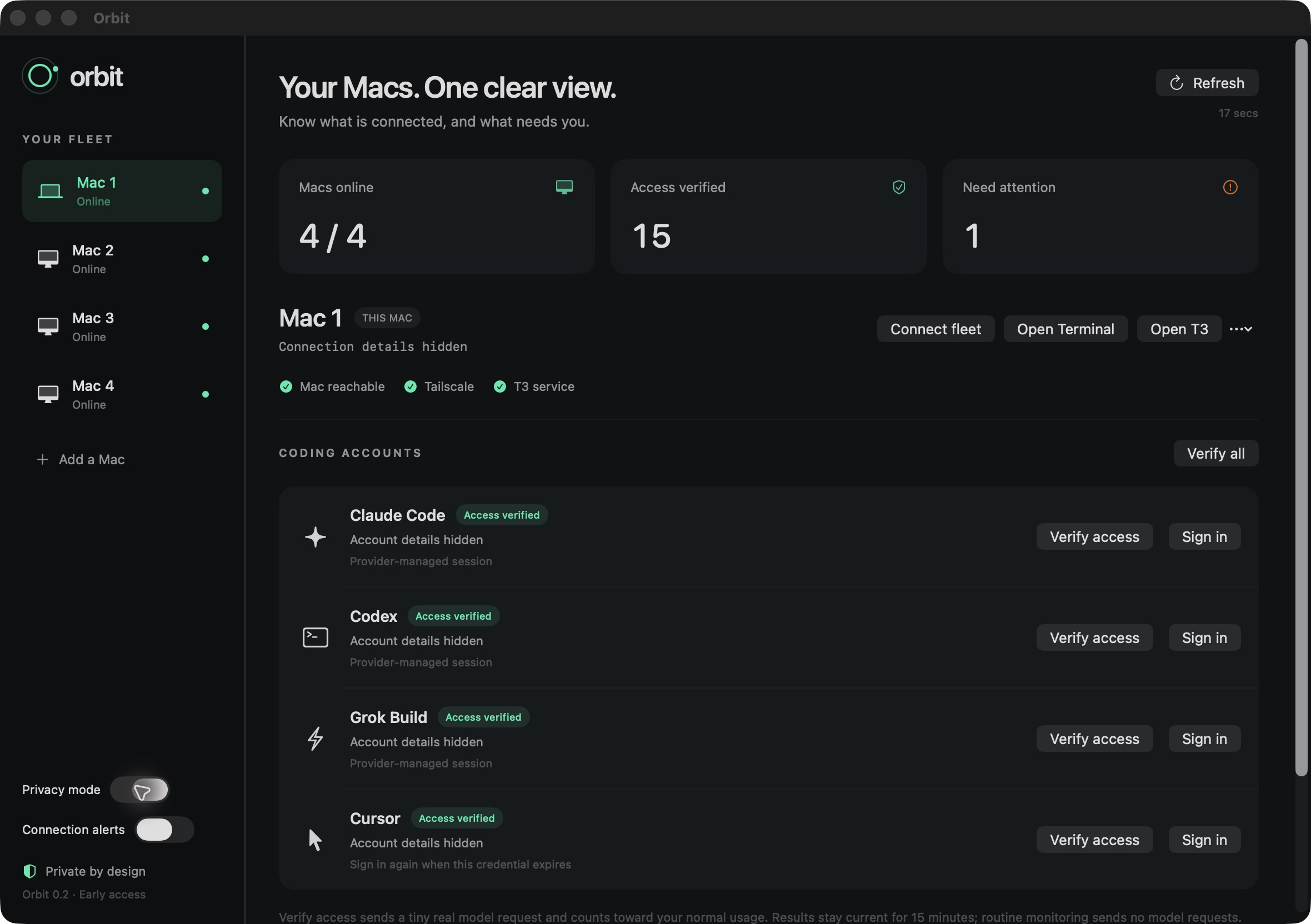The width and height of the screenshot is (1311, 924).
Task: Click the Open T3 button
Action: (x=1179, y=329)
